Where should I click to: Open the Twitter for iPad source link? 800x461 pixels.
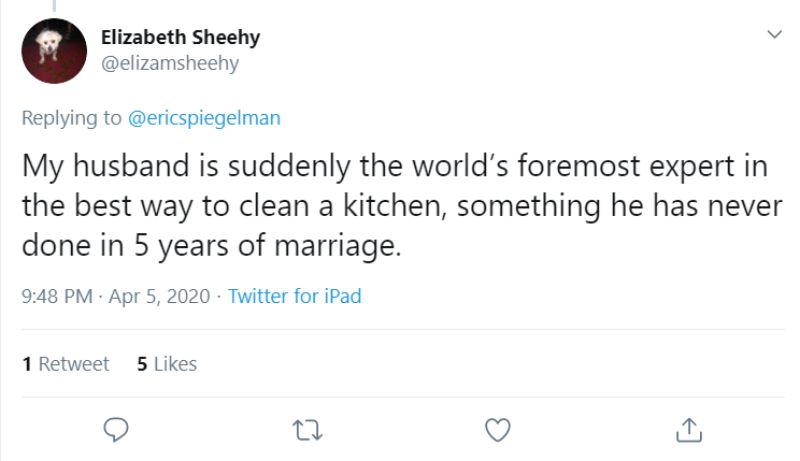click(294, 296)
